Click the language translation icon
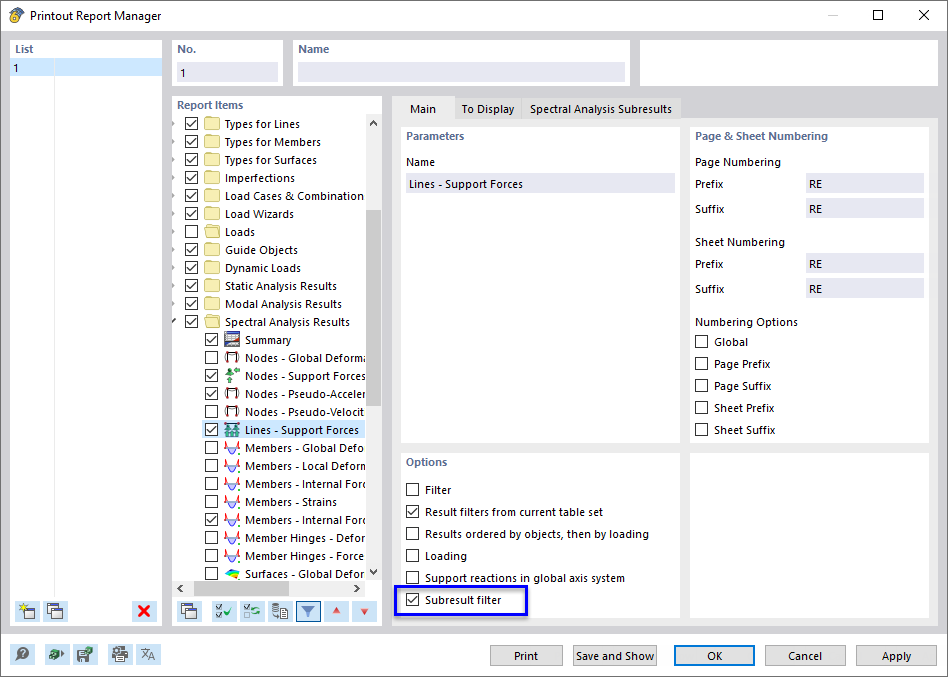The height and width of the screenshot is (677, 948). click(148, 653)
